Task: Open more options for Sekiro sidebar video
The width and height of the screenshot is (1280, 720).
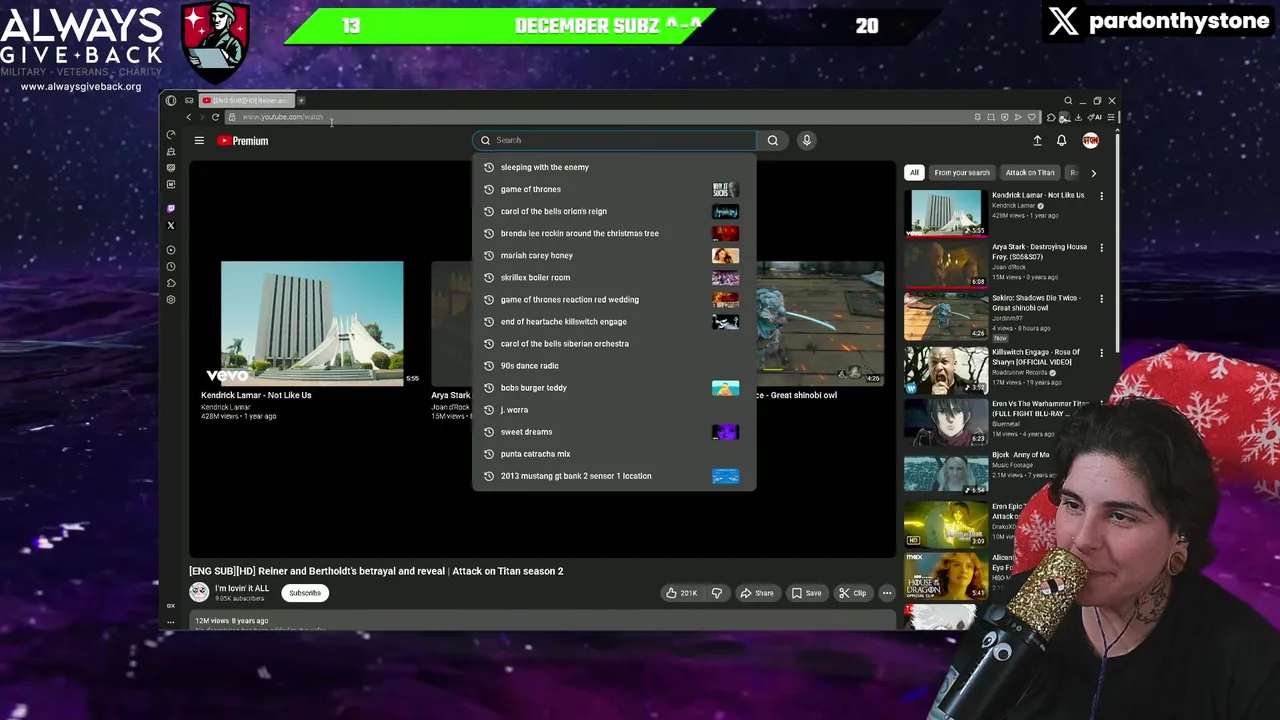Action: click(x=1102, y=299)
